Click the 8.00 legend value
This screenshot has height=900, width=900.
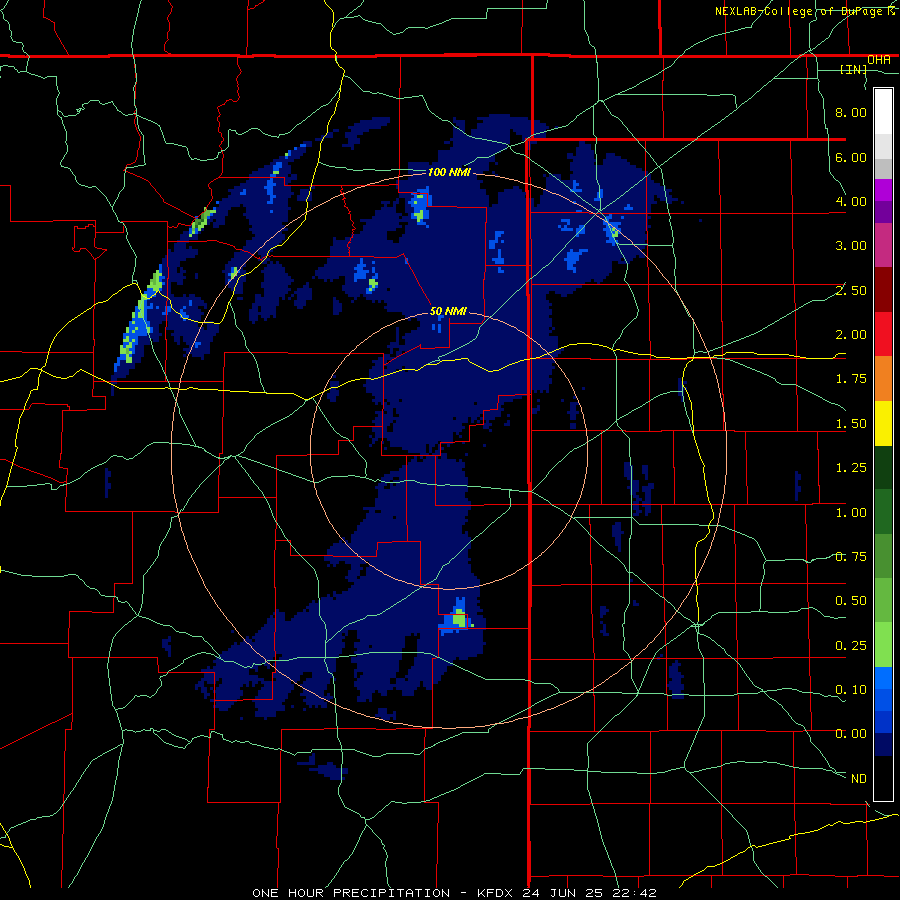point(851,112)
